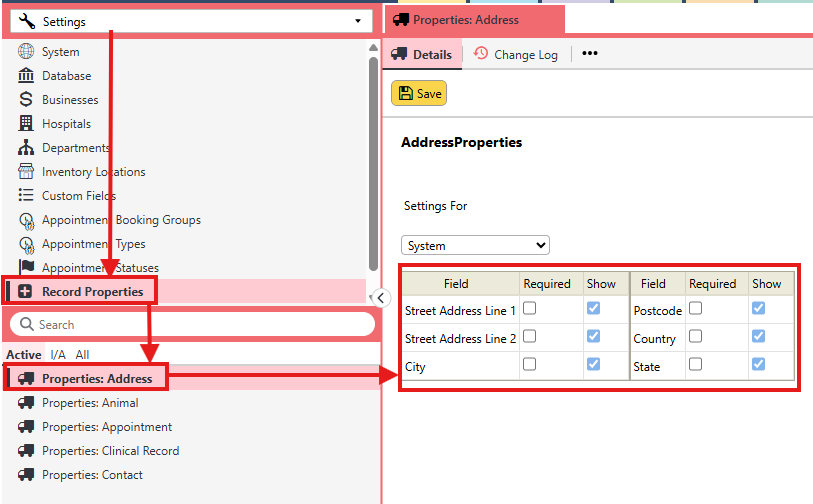Toggle Required checkbox for City
813x504 pixels.
tap(529, 365)
